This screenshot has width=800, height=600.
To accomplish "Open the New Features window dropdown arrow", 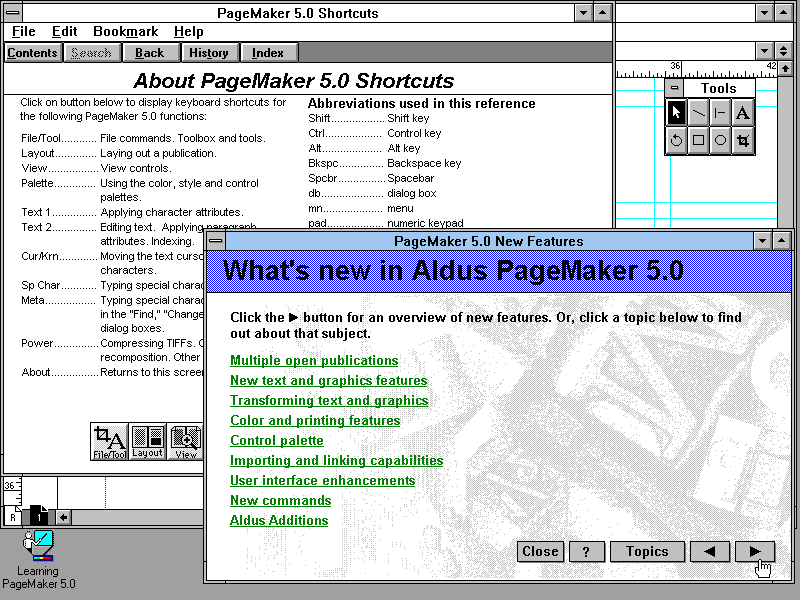I will point(761,240).
